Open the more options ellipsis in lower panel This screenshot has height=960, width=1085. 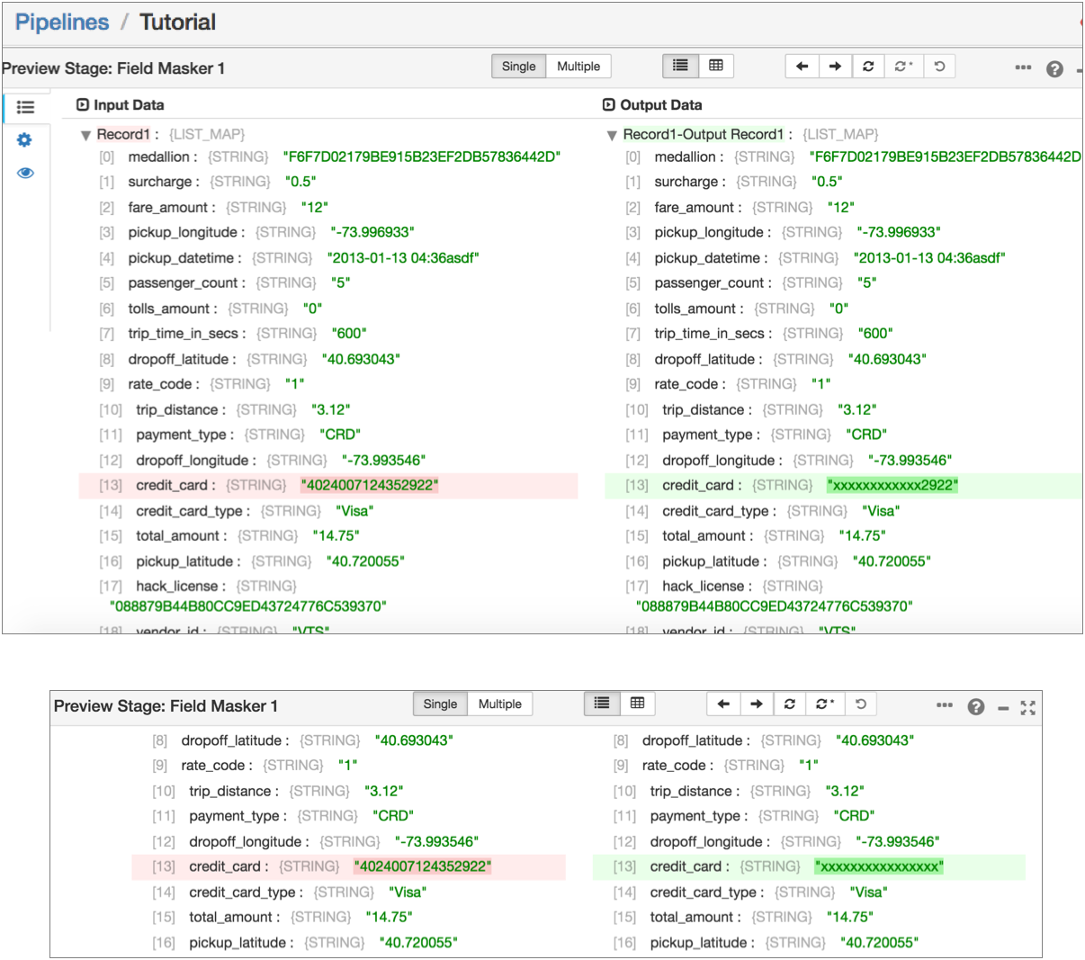(x=944, y=706)
